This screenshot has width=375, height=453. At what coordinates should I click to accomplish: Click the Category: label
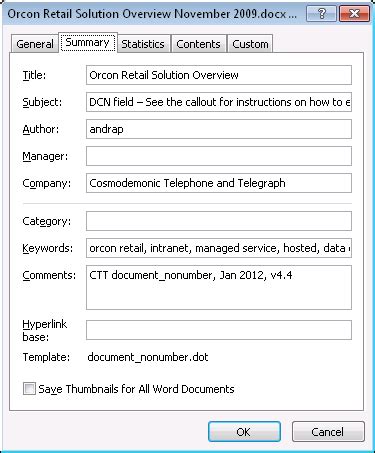pyautogui.click(x=47, y=221)
